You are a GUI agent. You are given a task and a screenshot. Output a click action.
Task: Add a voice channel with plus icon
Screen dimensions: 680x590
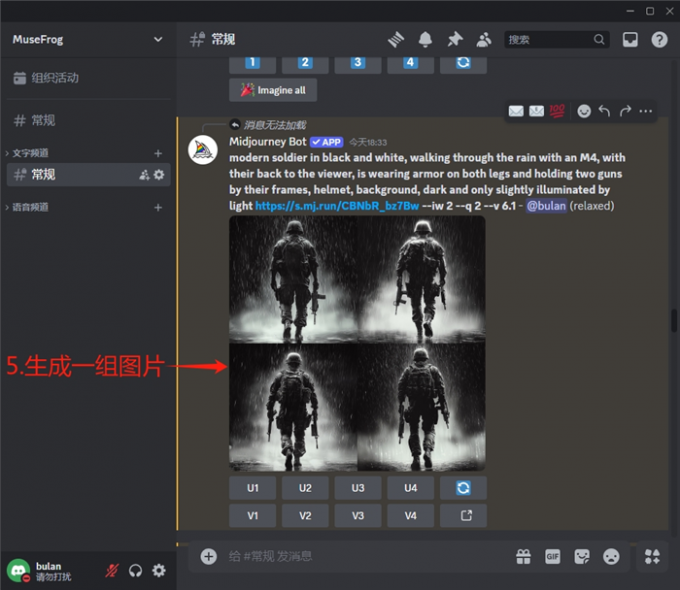pyautogui.click(x=158, y=207)
